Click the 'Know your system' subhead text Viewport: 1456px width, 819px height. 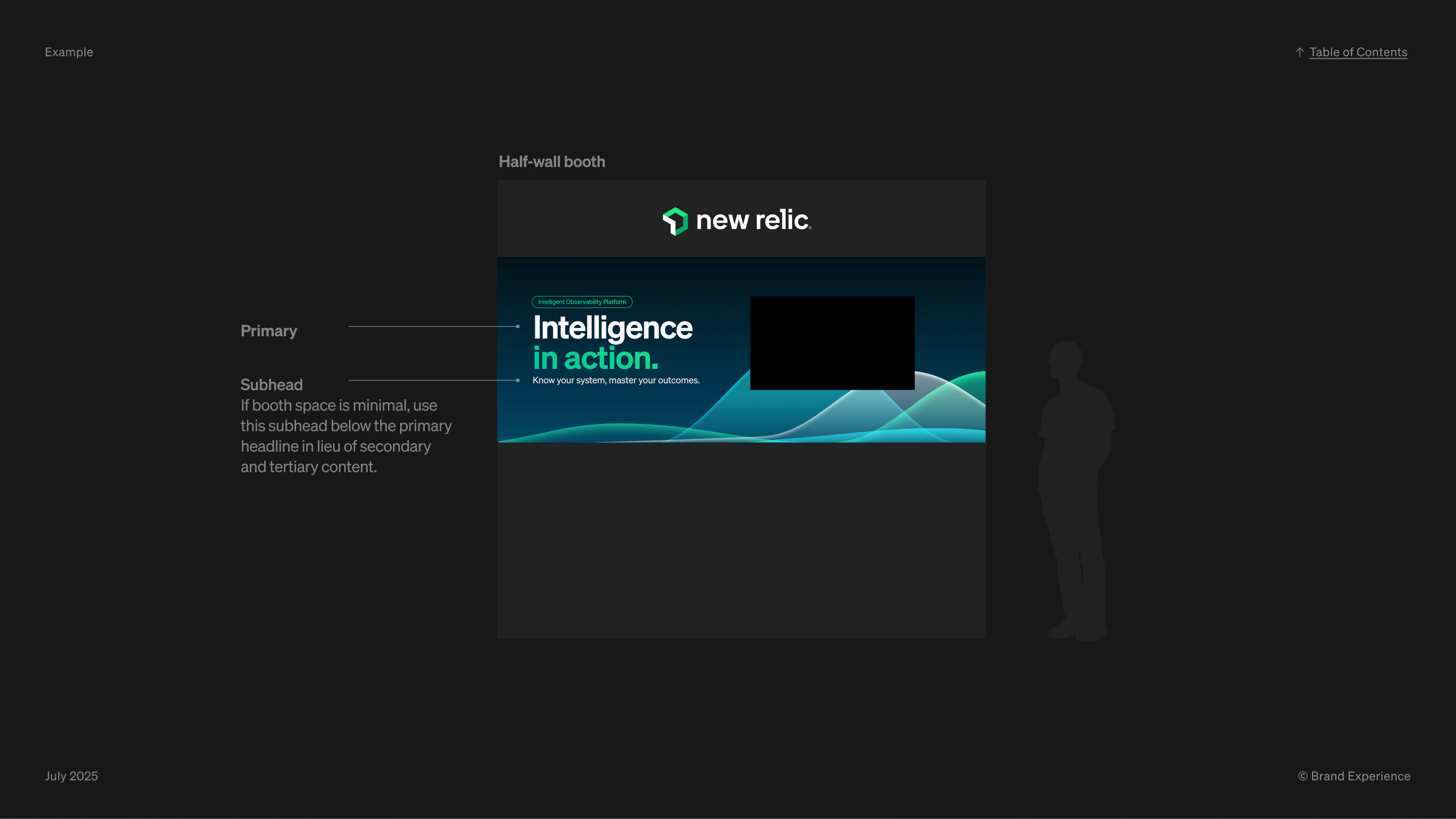(x=615, y=380)
